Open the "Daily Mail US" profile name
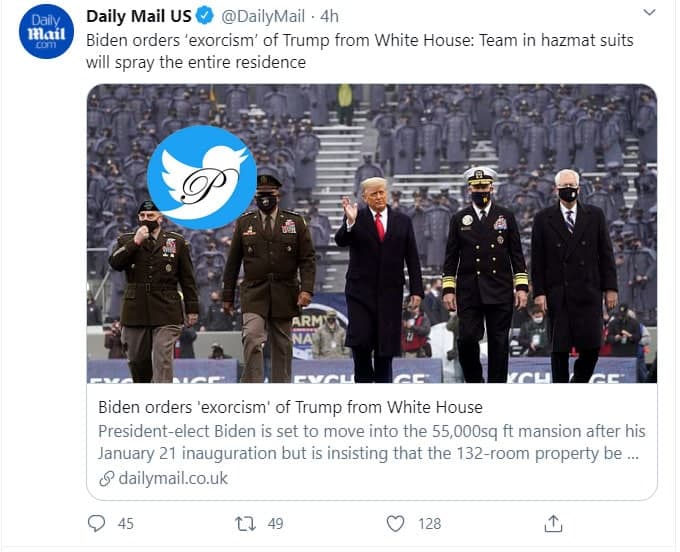The image size is (680, 552). pyautogui.click(x=137, y=16)
